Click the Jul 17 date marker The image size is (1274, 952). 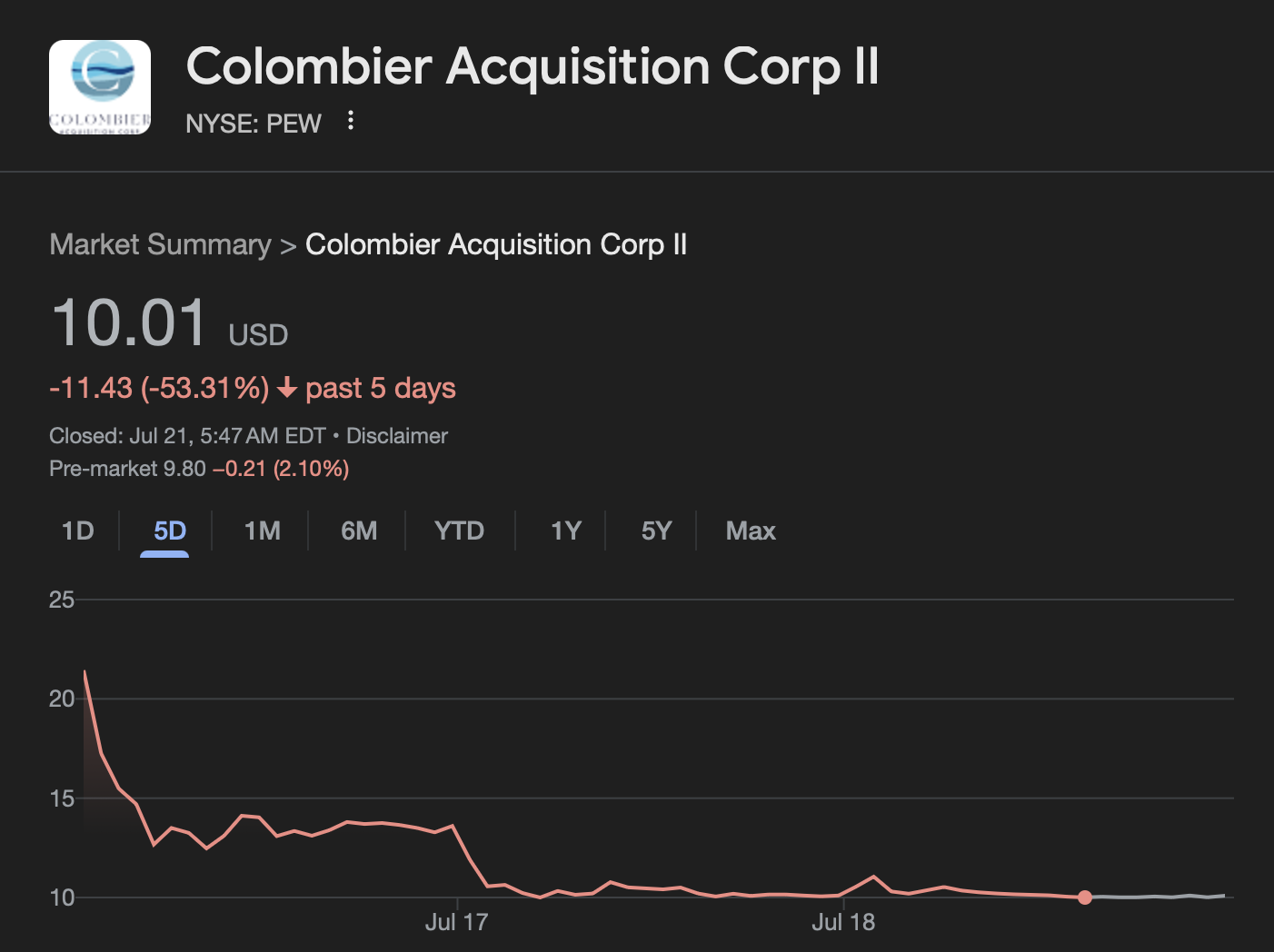click(x=456, y=922)
